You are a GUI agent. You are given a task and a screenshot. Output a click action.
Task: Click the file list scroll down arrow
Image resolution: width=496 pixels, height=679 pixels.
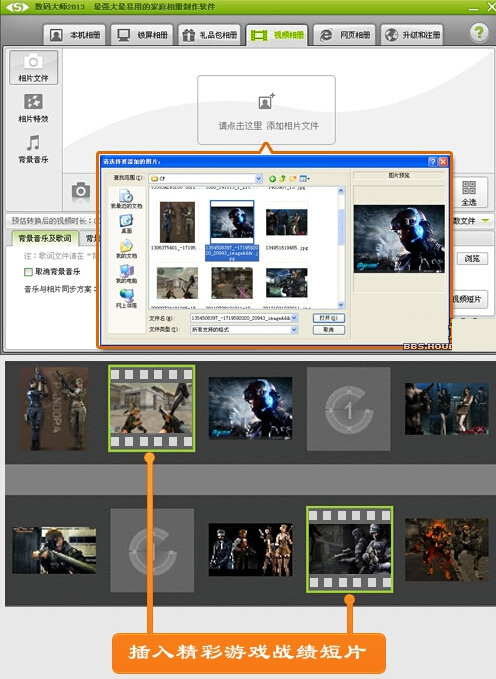(x=341, y=305)
